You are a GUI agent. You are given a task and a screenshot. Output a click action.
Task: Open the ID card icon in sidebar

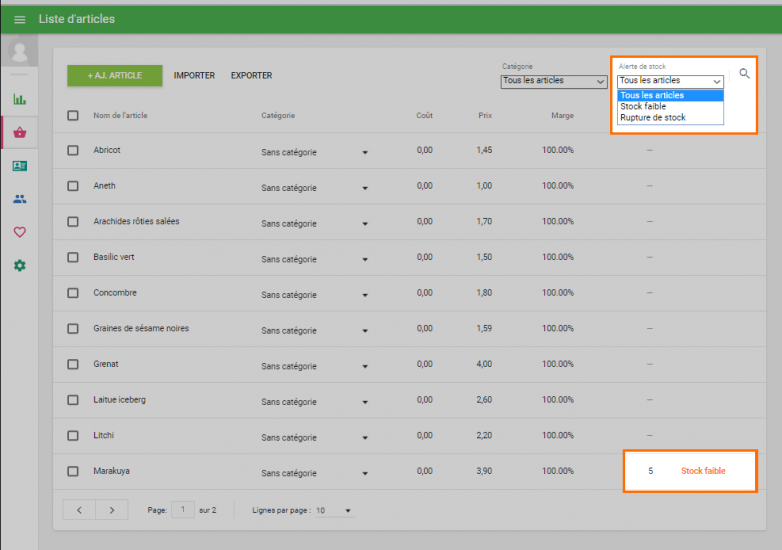click(x=19, y=166)
